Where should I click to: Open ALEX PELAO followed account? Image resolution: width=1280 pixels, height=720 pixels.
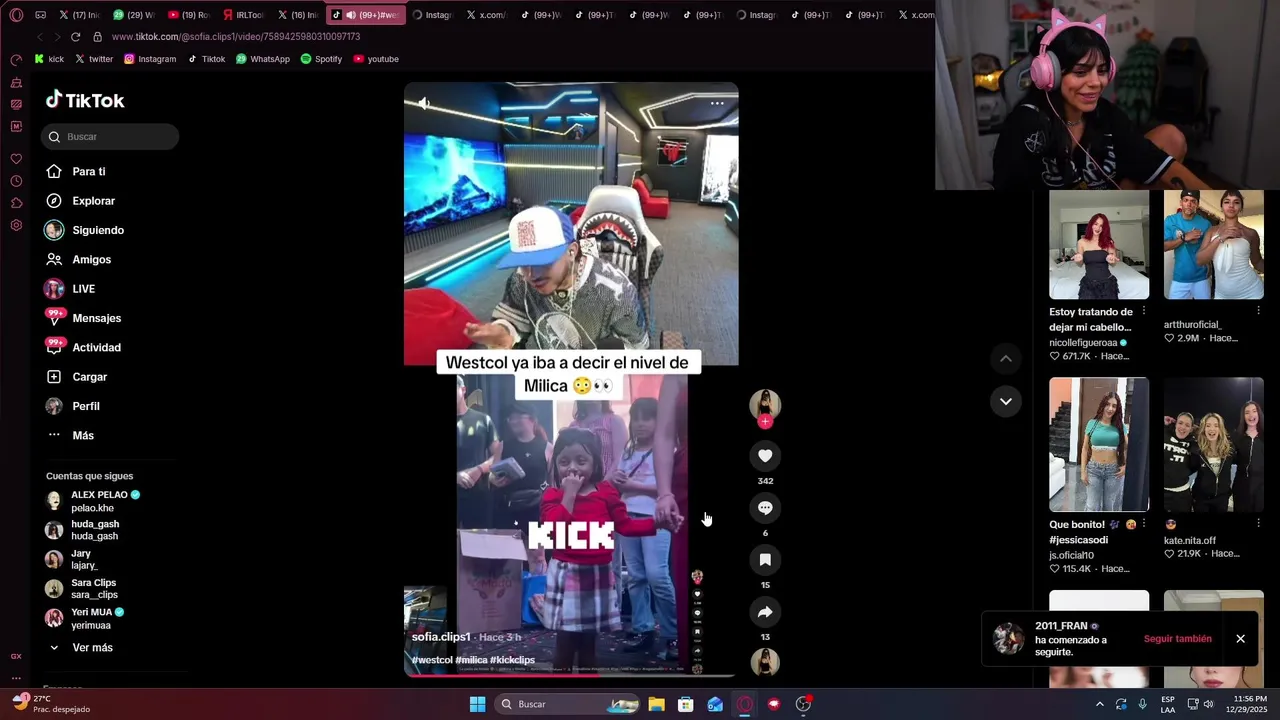click(x=93, y=501)
